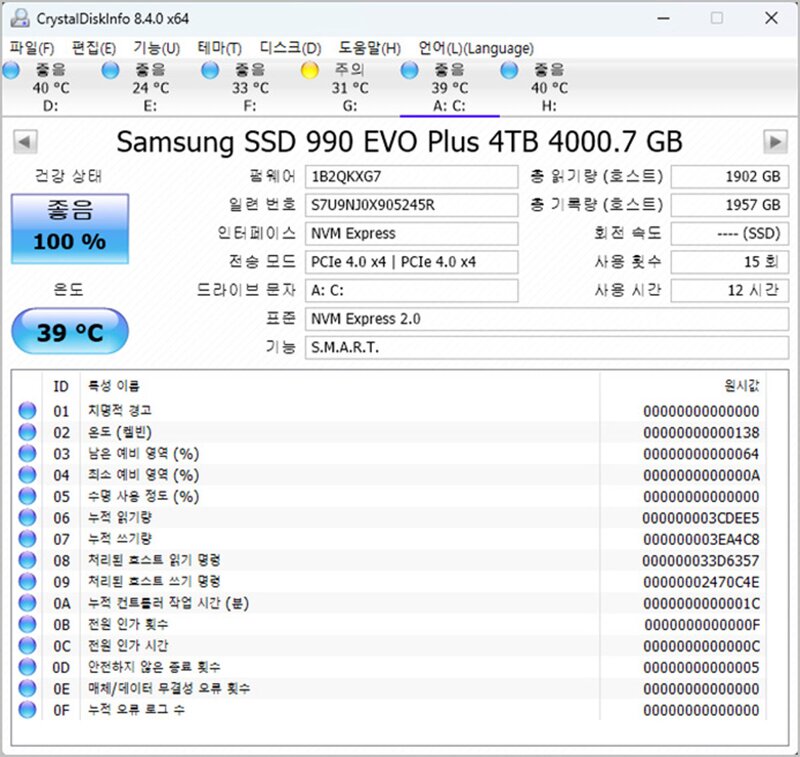Click the blue status orb for drive D:
Screen dimensions: 800x757
11,70
